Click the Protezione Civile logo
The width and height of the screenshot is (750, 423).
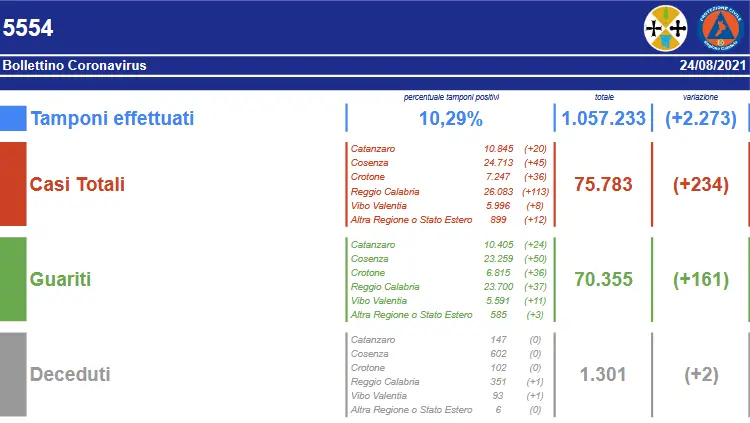coord(719,28)
